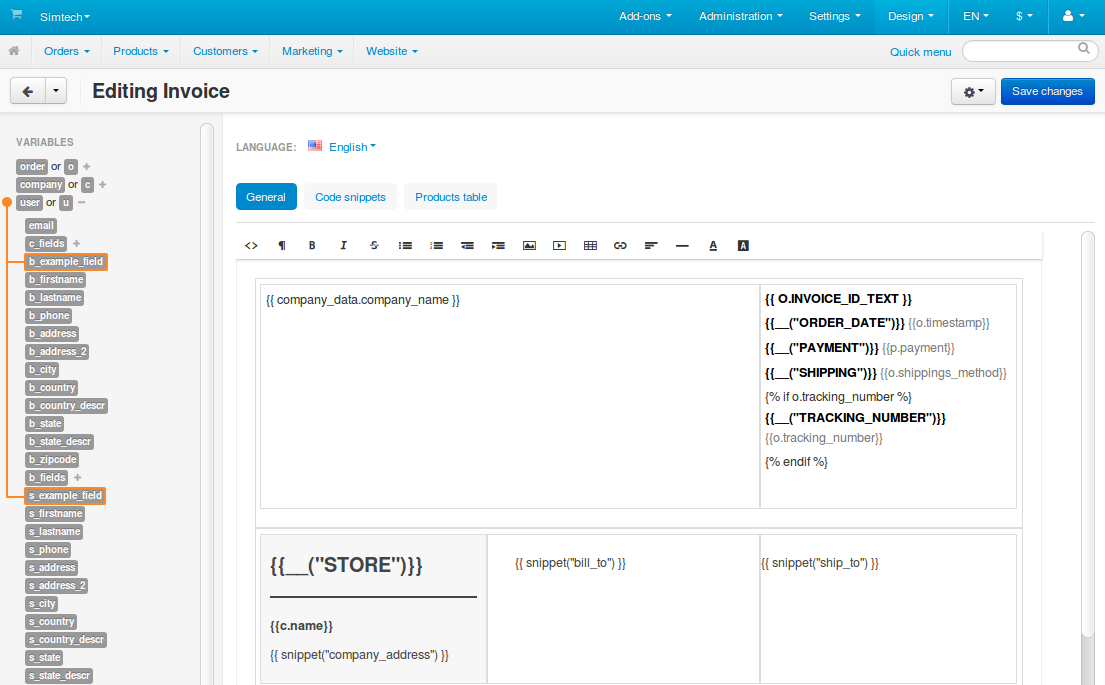Select the b_country_descr variable
The height and width of the screenshot is (685, 1105).
pyautogui.click(x=67, y=406)
